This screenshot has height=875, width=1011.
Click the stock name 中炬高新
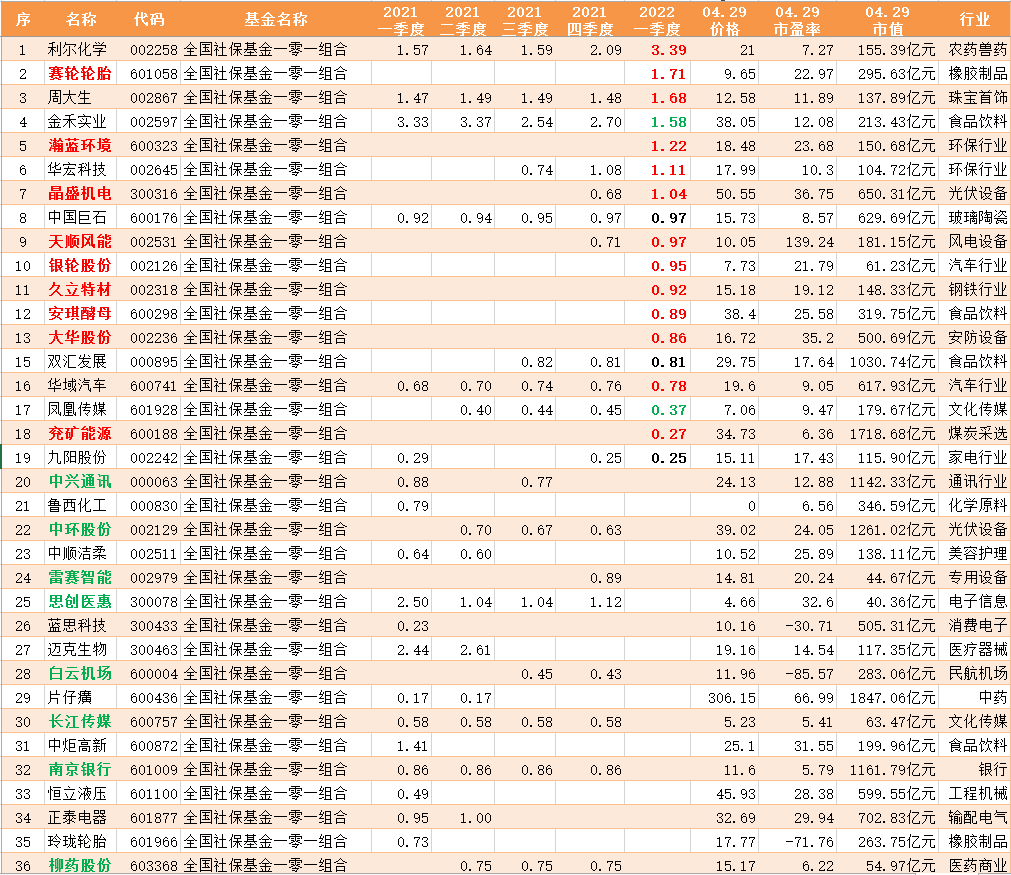pos(77,745)
